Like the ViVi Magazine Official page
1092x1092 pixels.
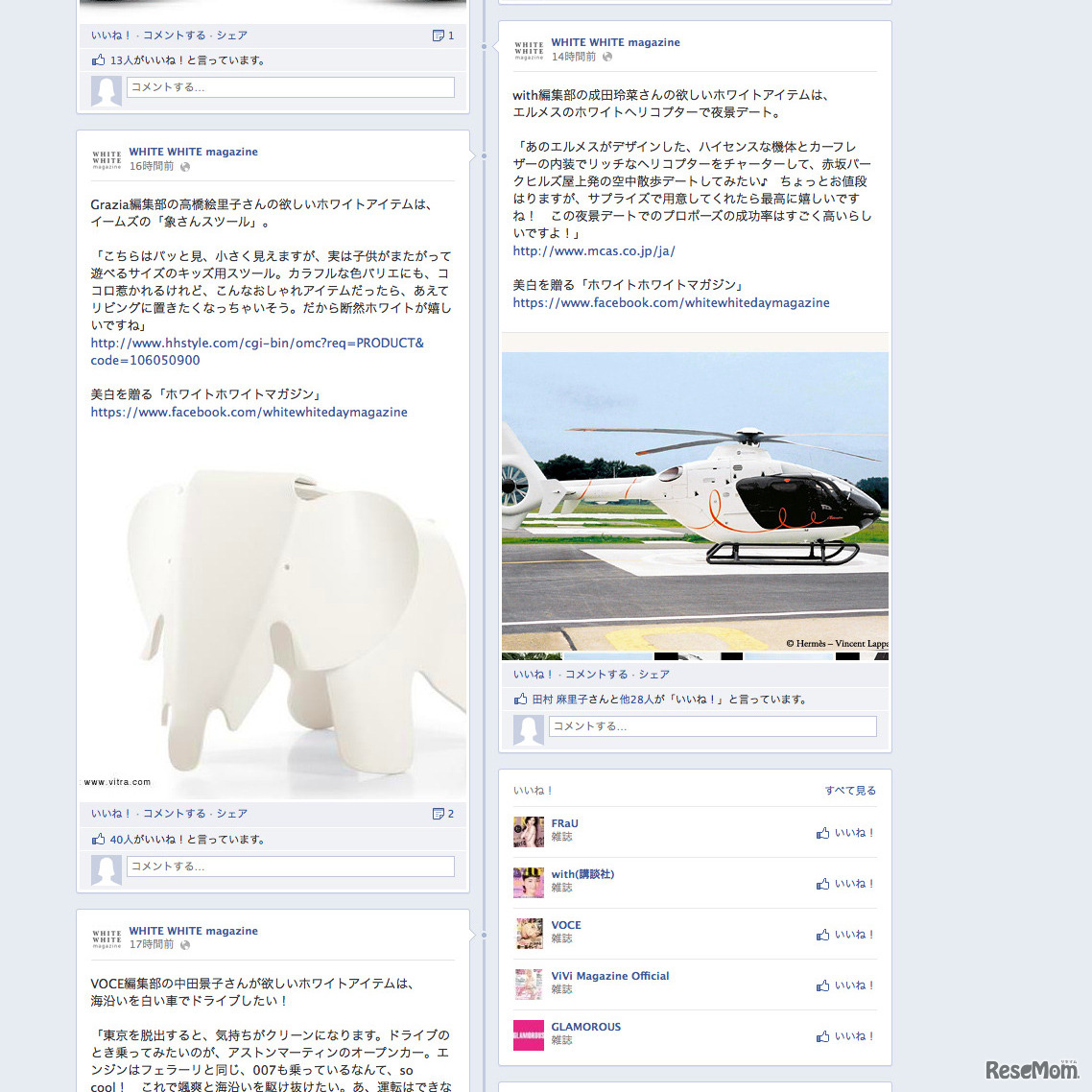pyautogui.click(x=844, y=985)
